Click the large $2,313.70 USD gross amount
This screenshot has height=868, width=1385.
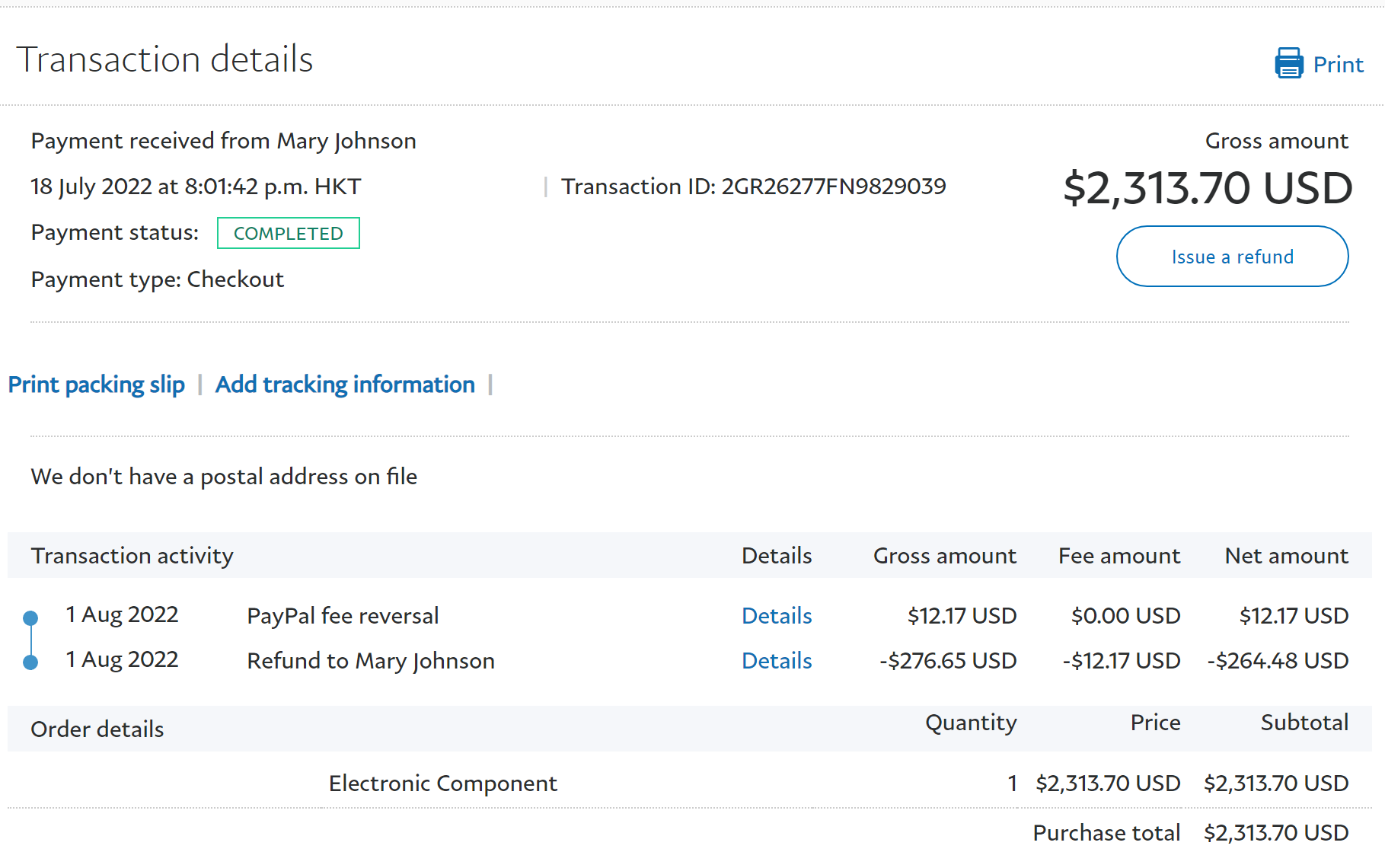(x=1207, y=188)
